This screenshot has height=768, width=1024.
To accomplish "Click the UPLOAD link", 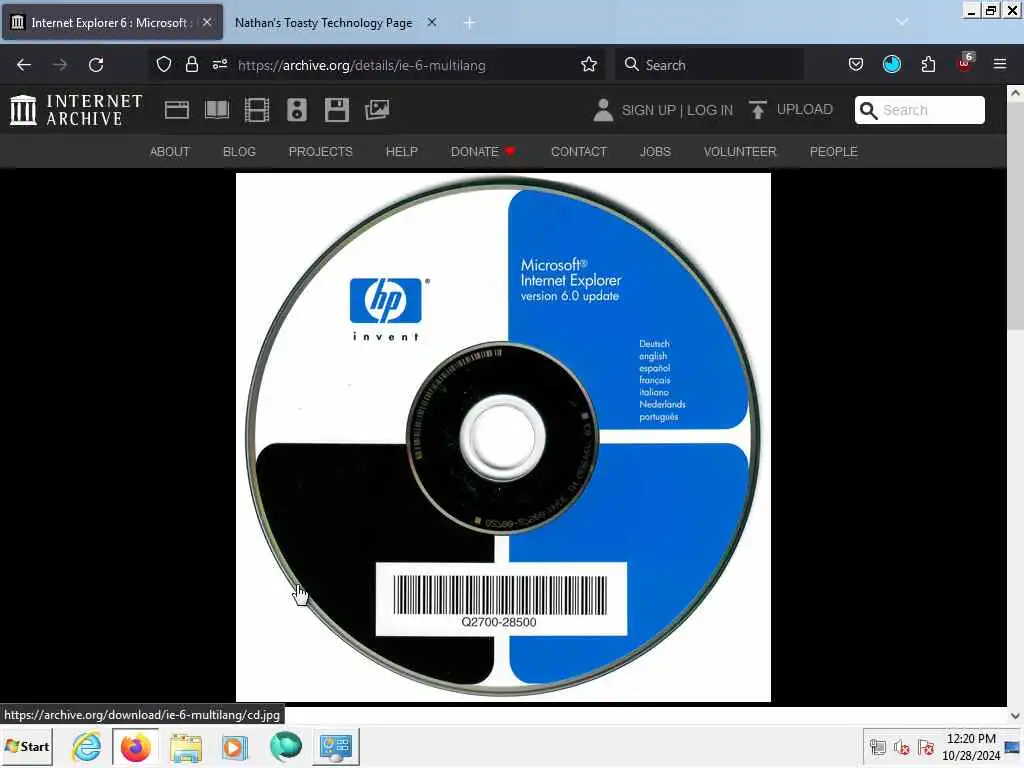I will 805,109.
